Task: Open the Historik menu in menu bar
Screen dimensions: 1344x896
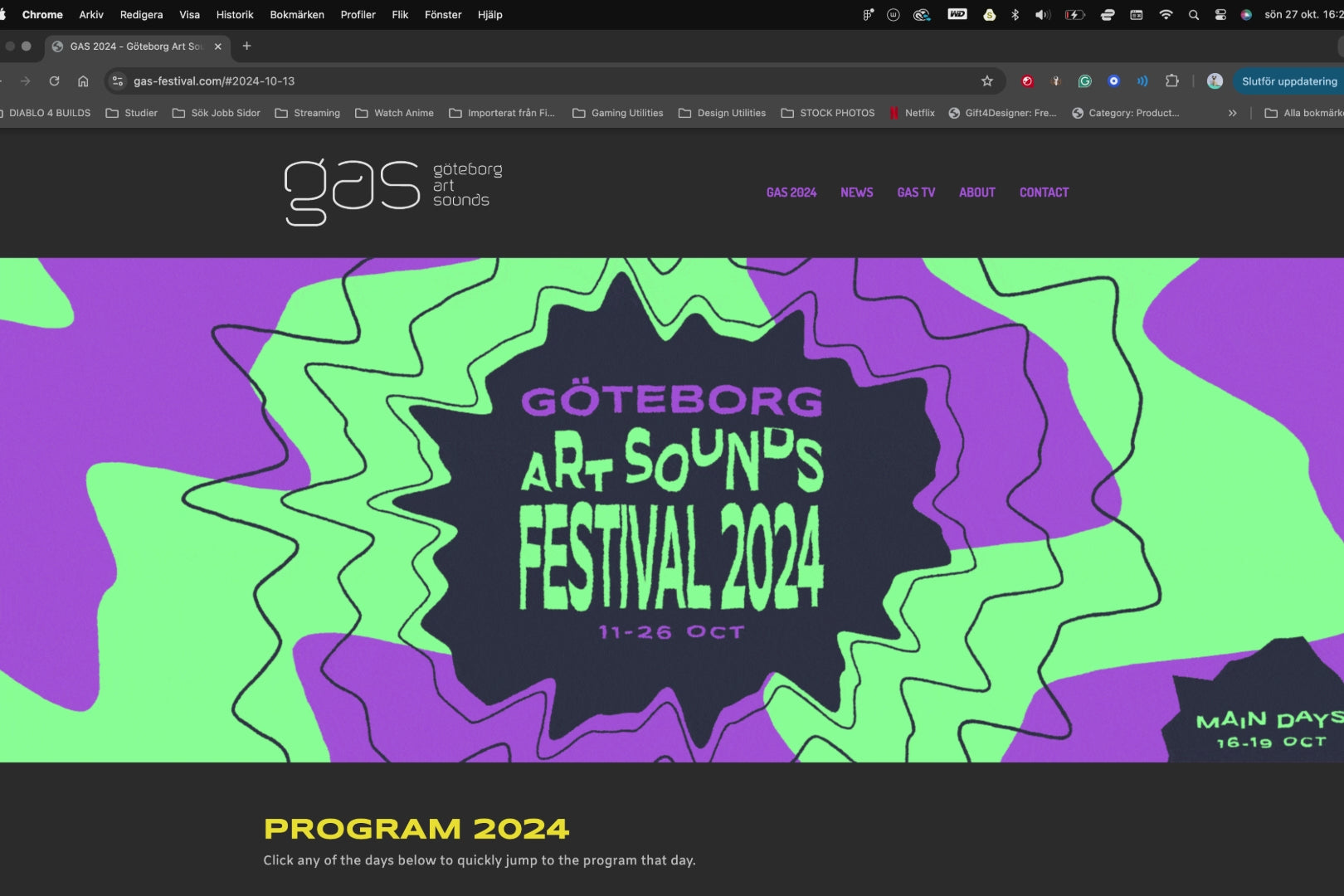Action: (235, 15)
